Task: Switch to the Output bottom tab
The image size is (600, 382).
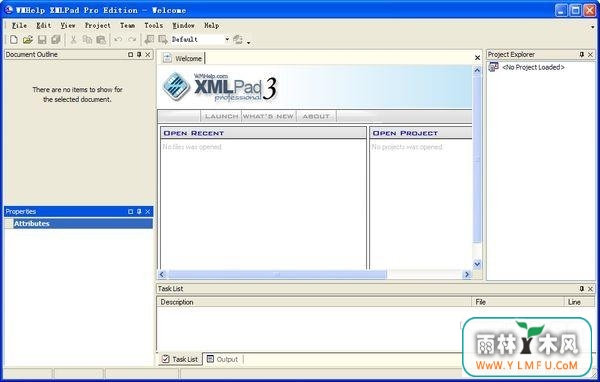Action: tap(222, 359)
